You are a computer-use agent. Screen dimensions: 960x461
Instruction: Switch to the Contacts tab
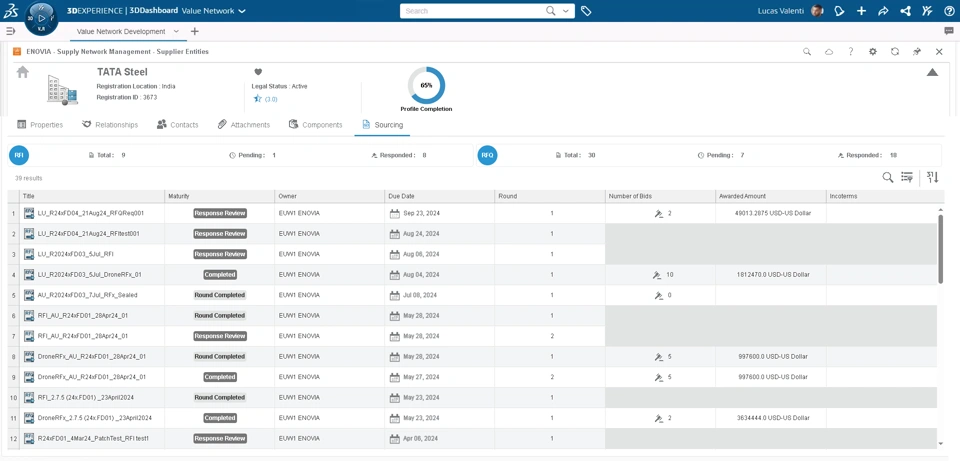point(178,125)
